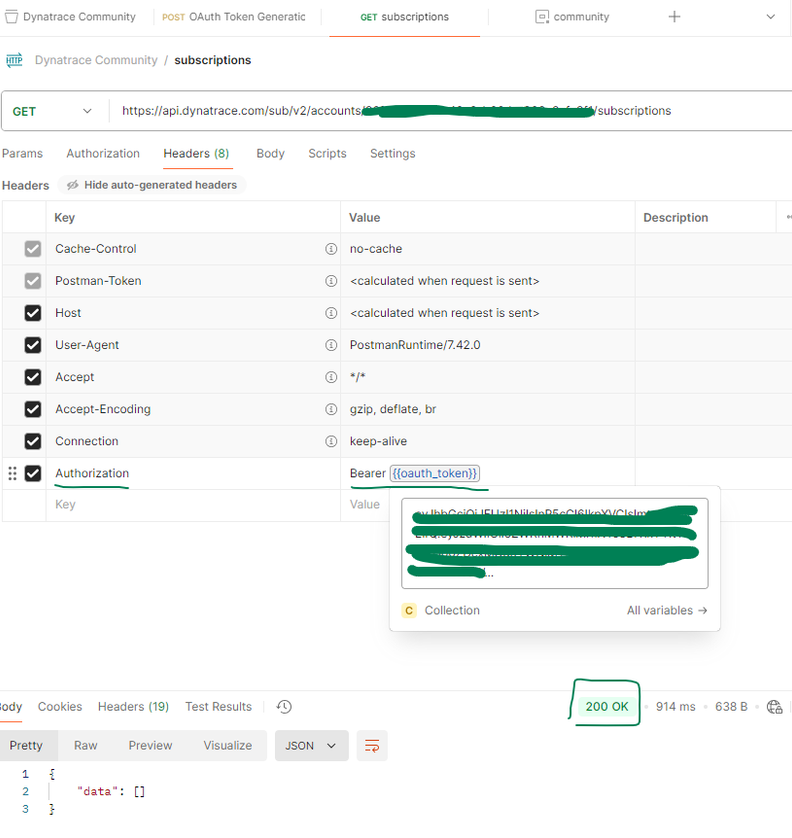Expand the tab list chevron

click(x=771, y=17)
